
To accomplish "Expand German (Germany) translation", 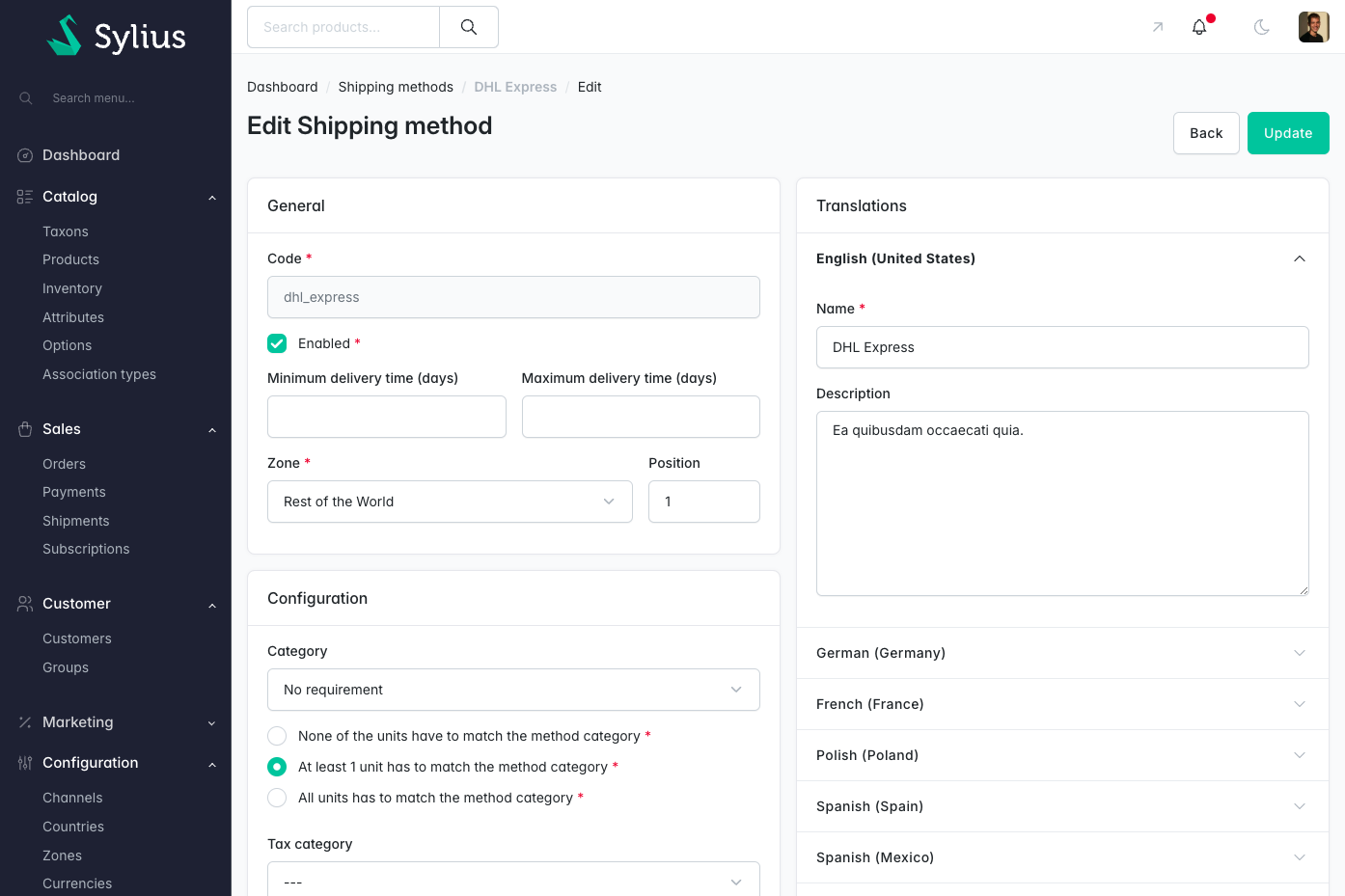I will [x=1062, y=653].
